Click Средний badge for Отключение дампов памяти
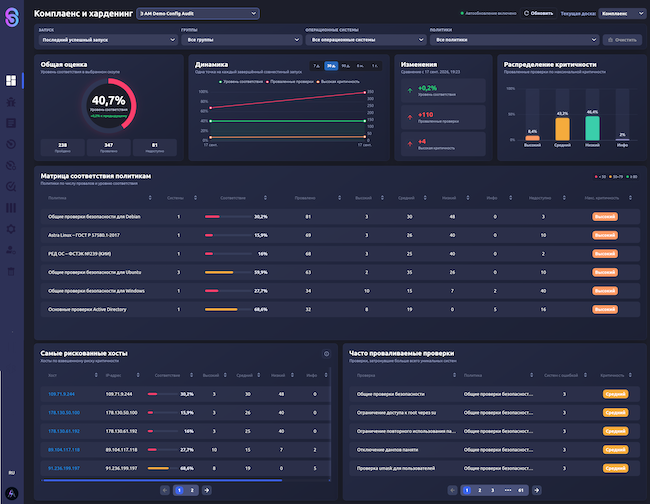 point(615,450)
